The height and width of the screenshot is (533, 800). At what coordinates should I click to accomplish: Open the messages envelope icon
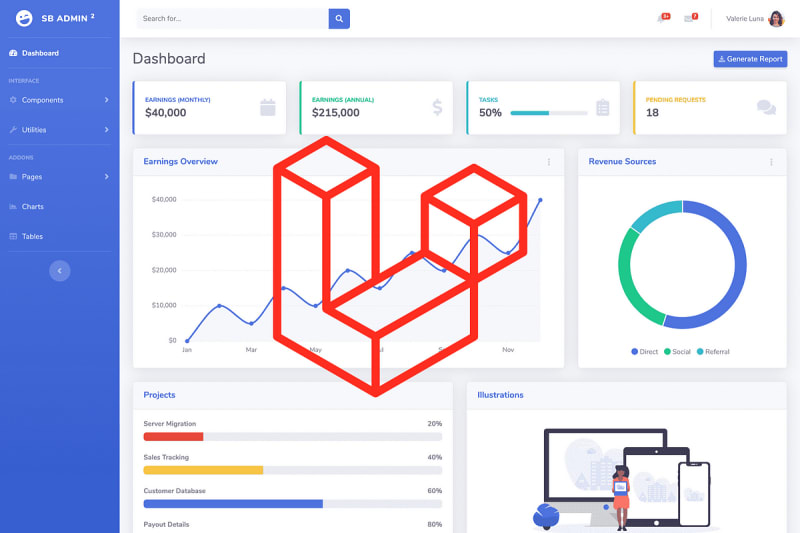point(689,18)
